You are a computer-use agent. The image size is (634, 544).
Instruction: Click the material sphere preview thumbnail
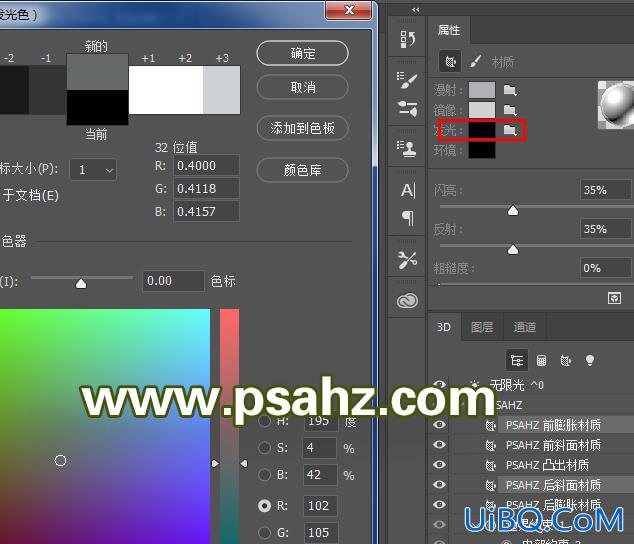[x=616, y=105]
